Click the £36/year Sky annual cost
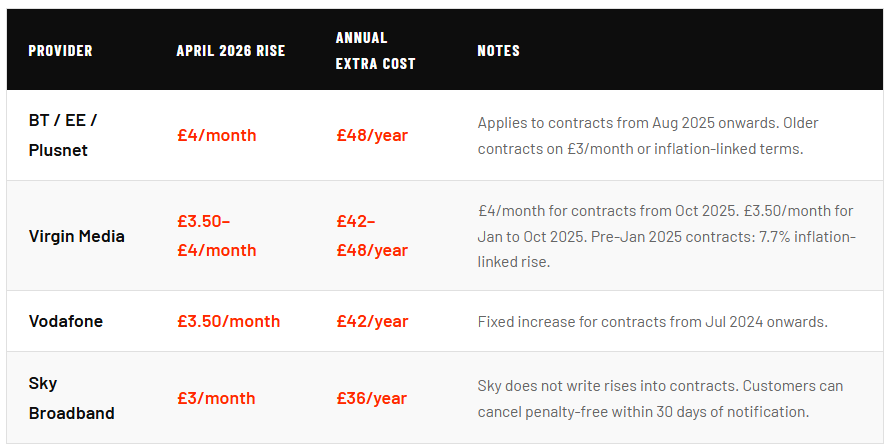 [372, 398]
